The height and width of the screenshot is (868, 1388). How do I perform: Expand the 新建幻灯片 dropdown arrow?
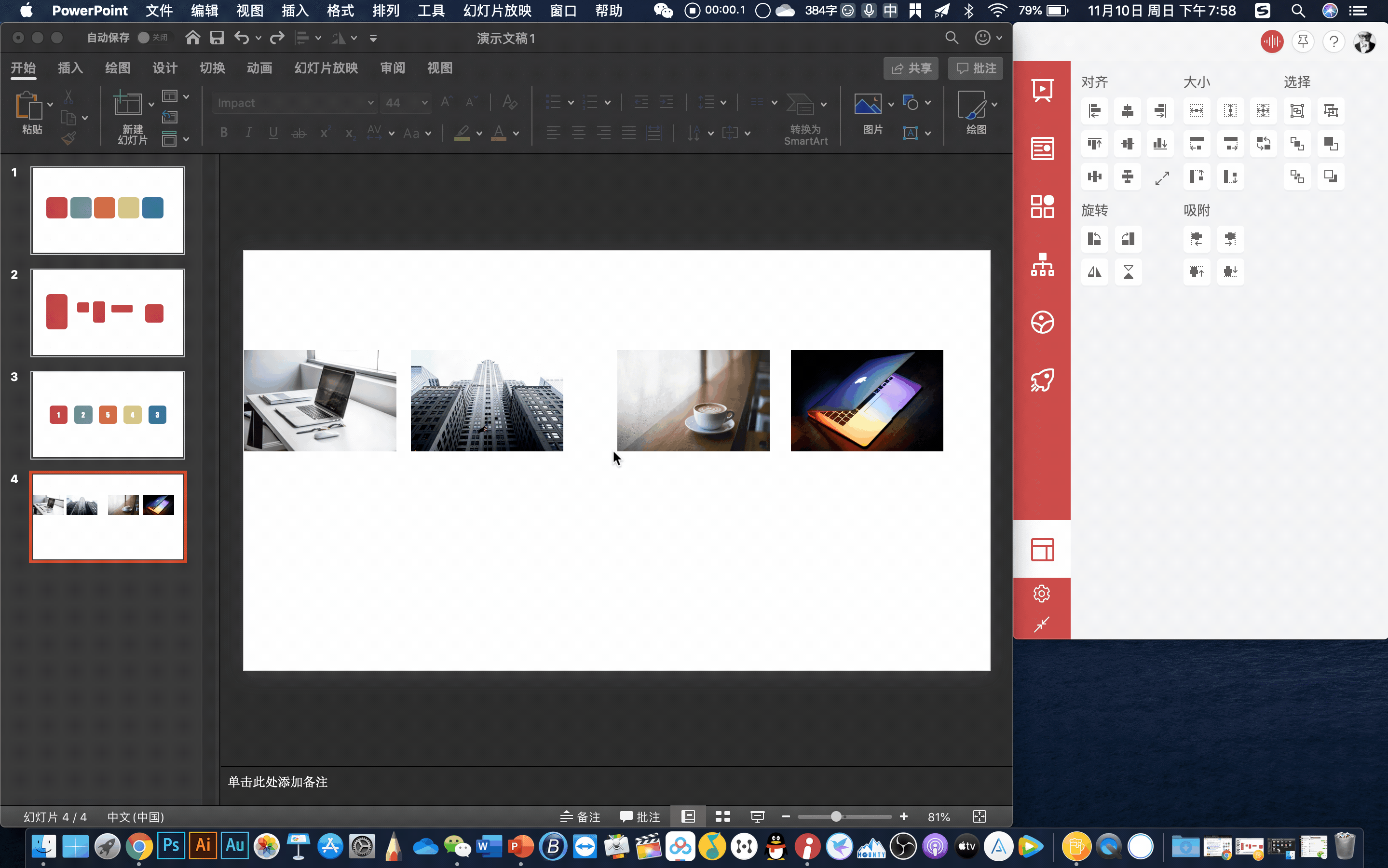[151, 105]
